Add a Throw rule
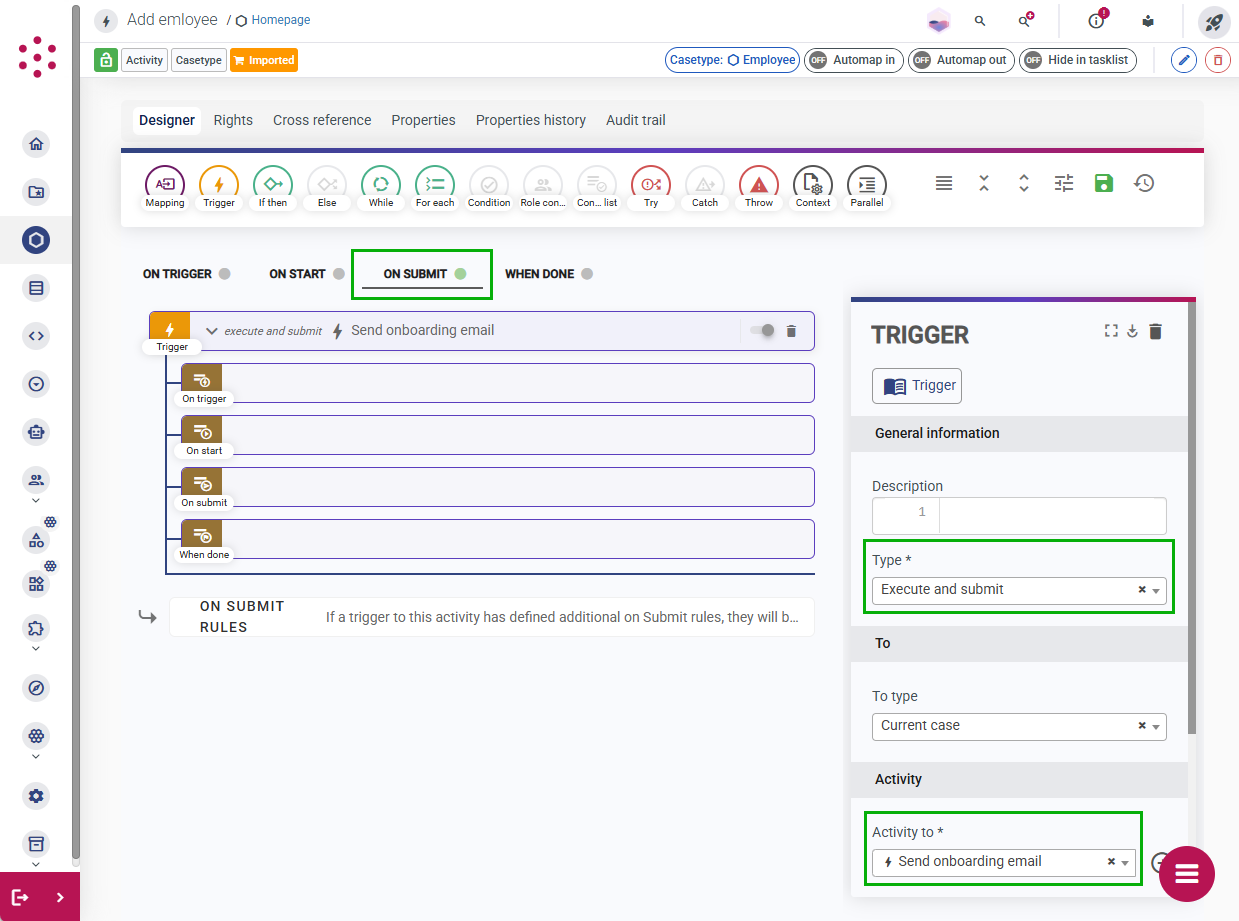Image resolution: width=1239 pixels, height=921 pixels. coord(759,186)
